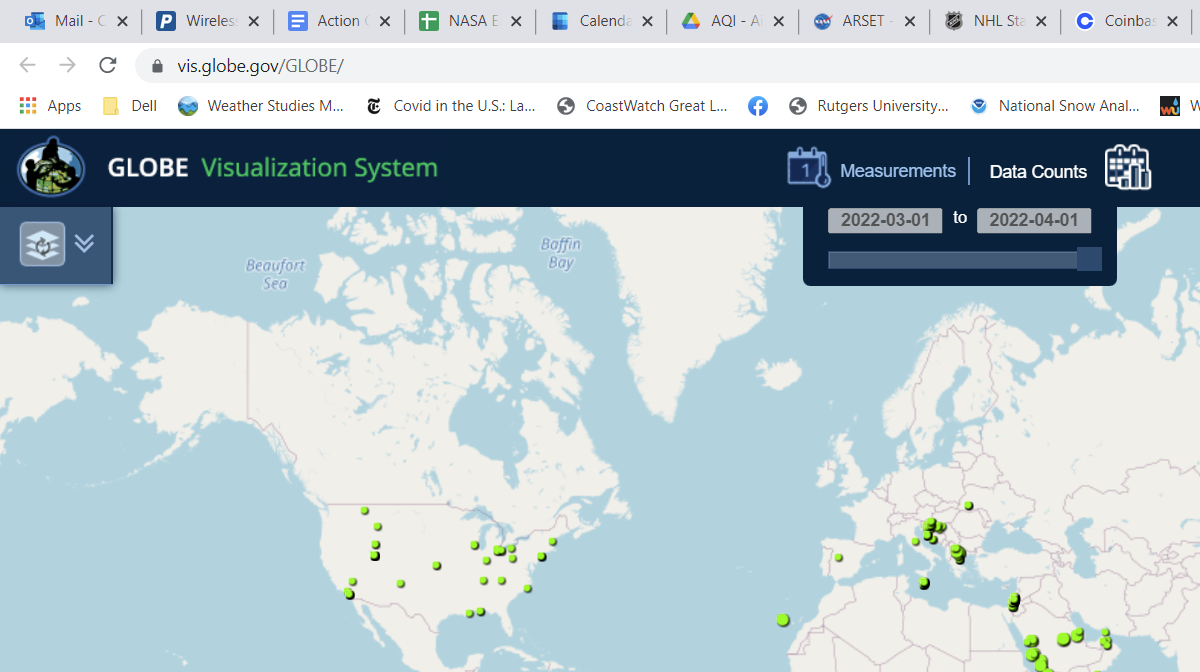Switch to Measurements view
This screenshot has width=1200, height=672.
click(897, 171)
